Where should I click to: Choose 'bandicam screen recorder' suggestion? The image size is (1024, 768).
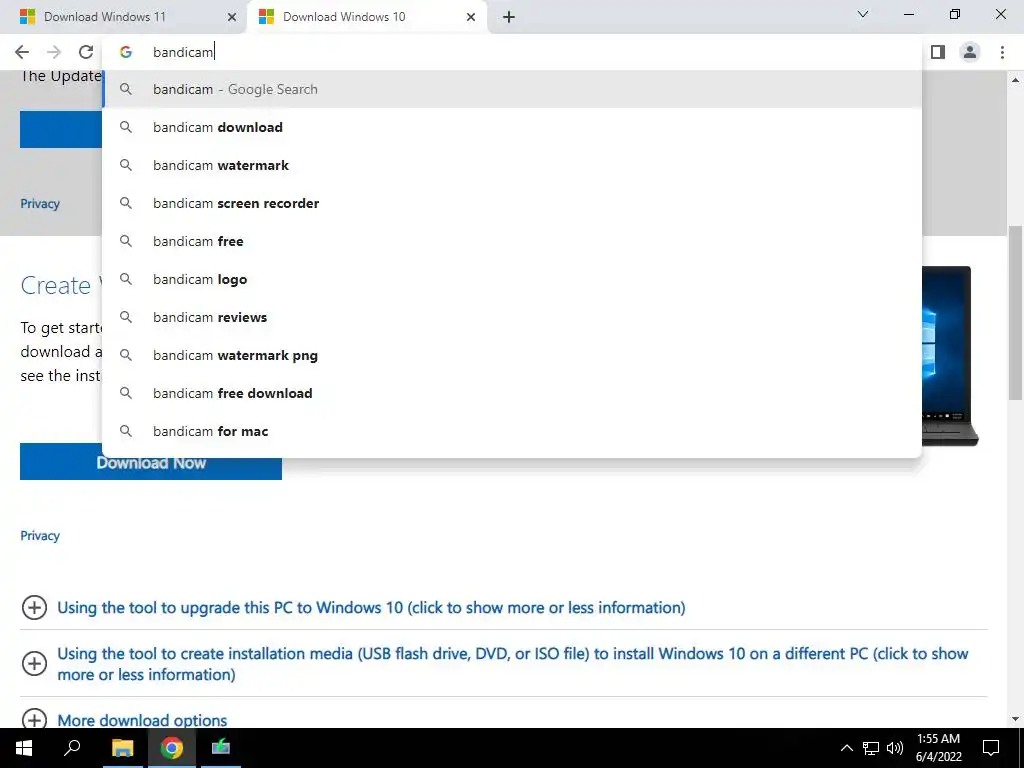pos(512,203)
